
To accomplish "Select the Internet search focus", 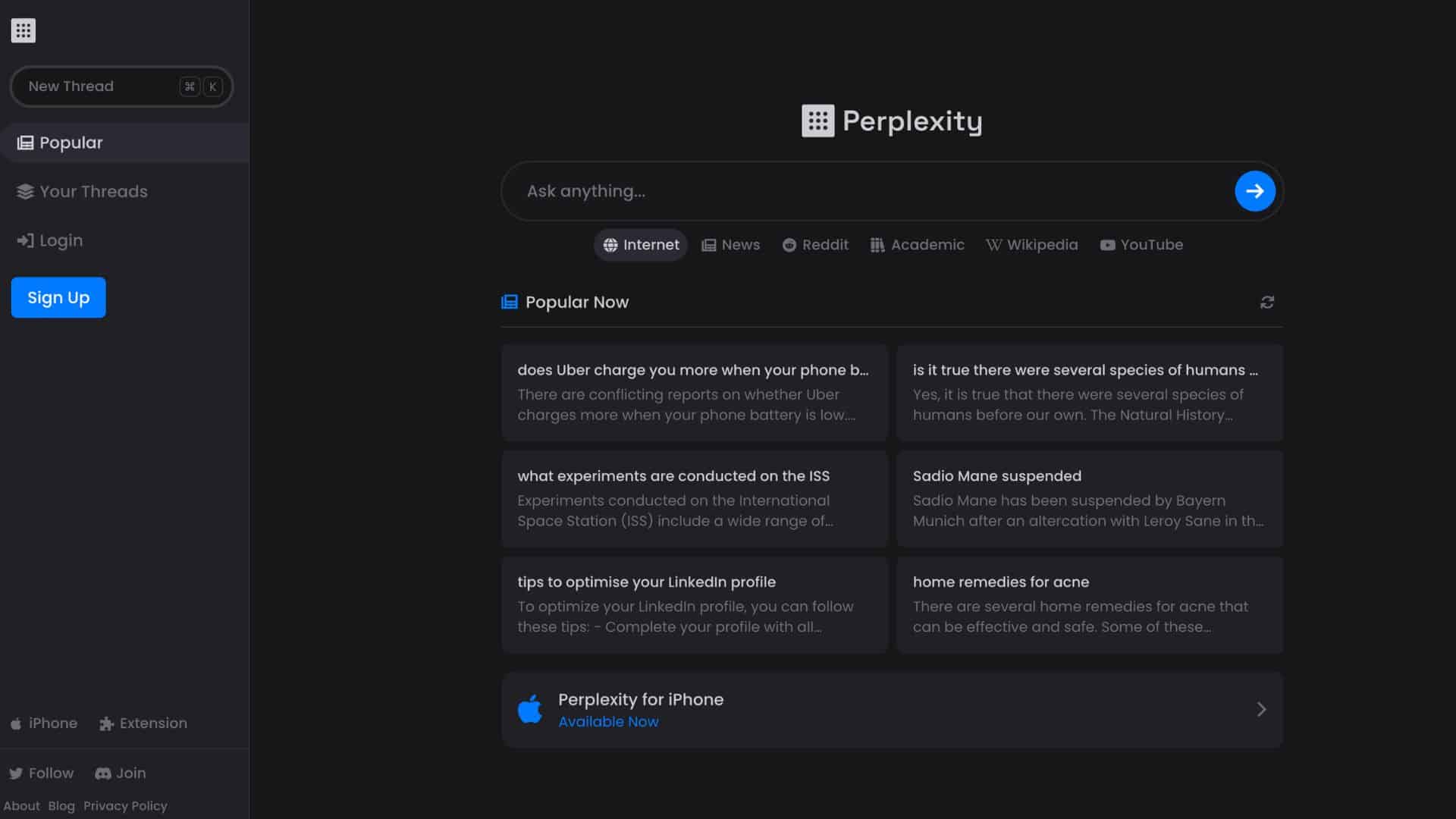I will 641,245.
